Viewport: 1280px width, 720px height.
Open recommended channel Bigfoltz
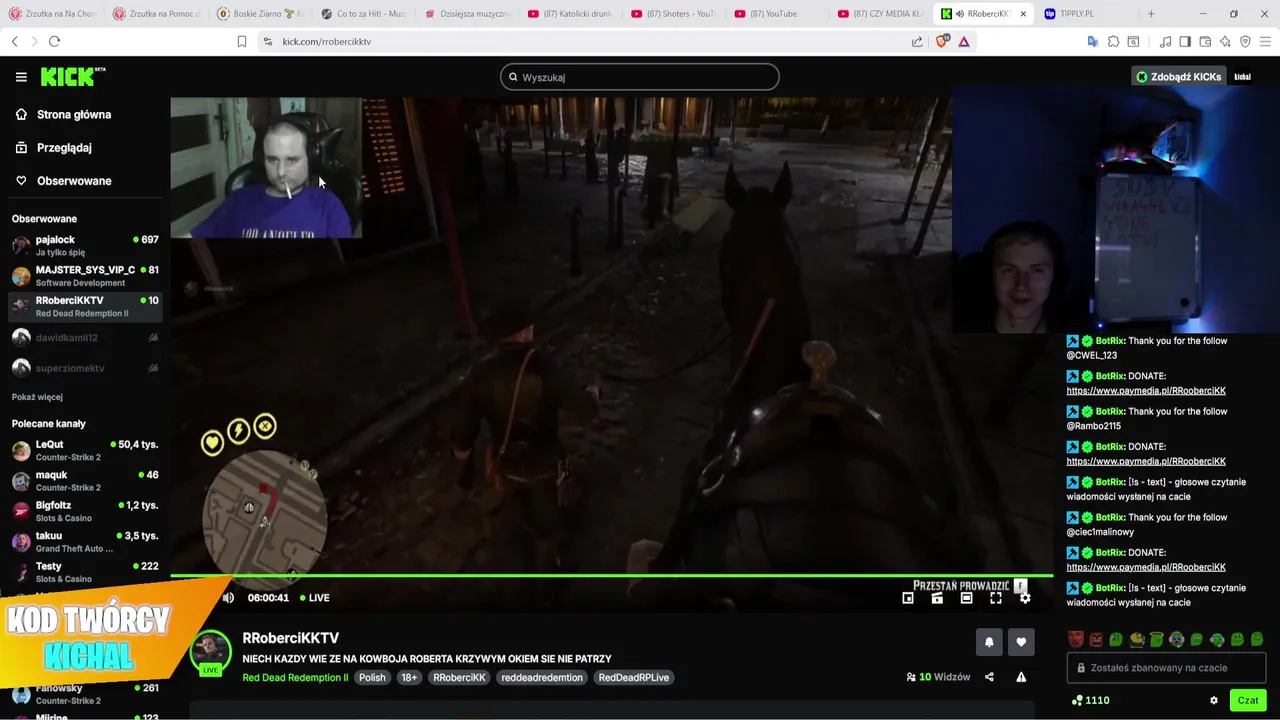point(85,512)
